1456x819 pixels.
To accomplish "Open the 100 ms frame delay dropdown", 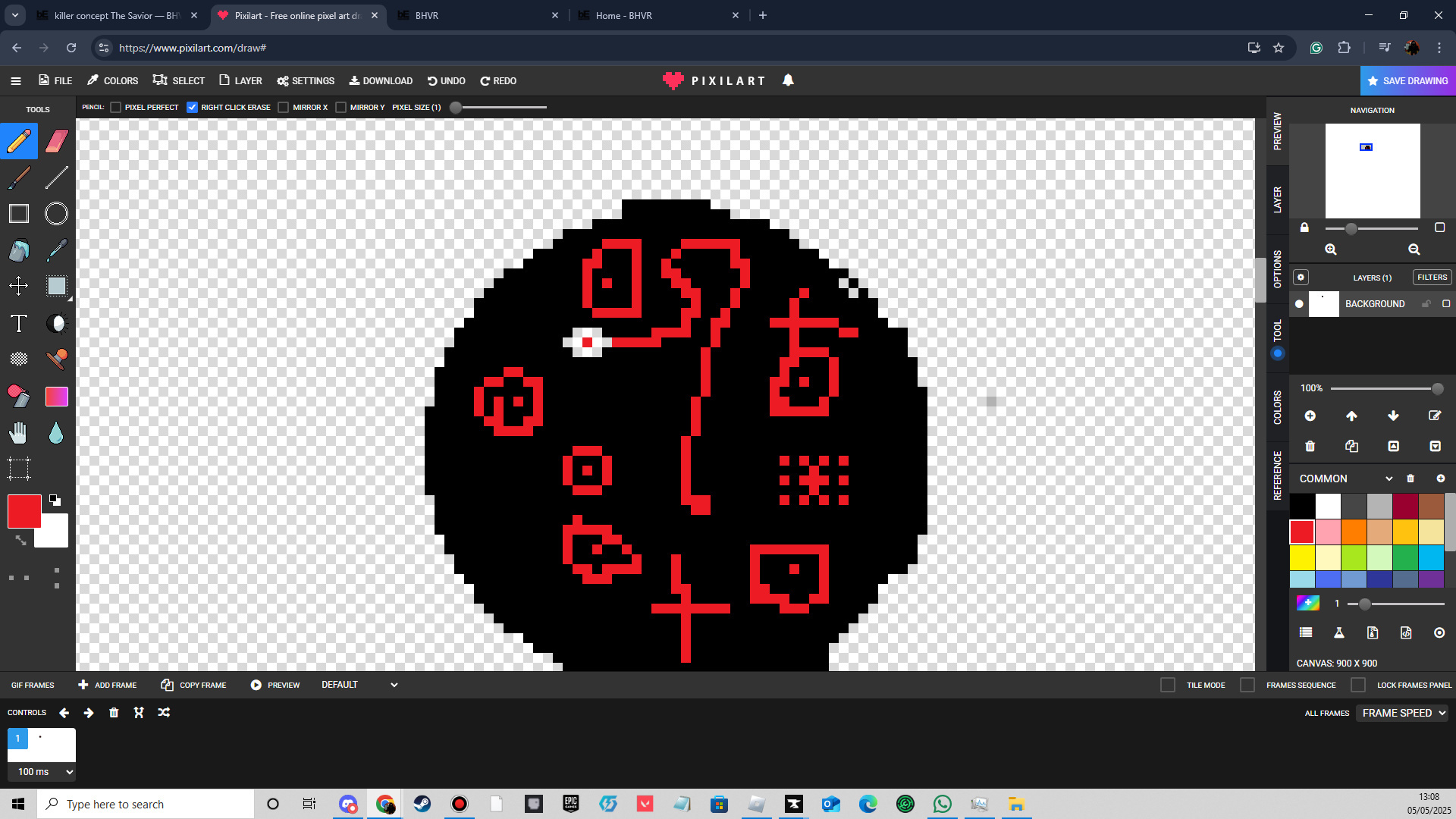I will (42, 772).
